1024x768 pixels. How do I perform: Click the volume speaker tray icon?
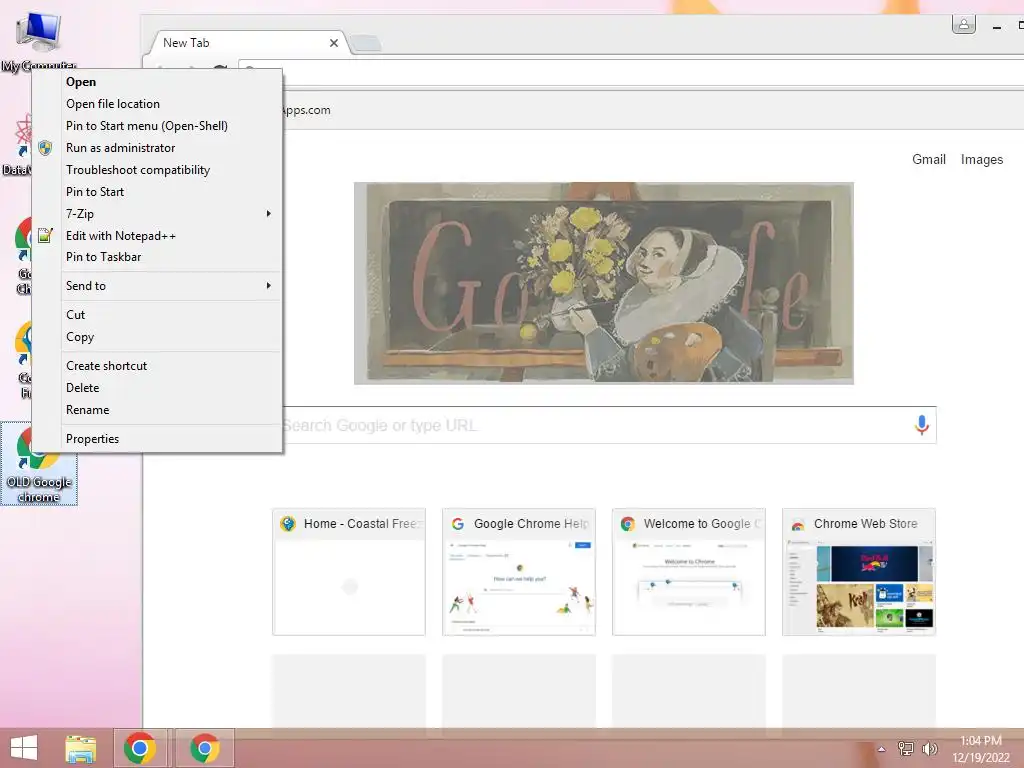pos(929,748)
